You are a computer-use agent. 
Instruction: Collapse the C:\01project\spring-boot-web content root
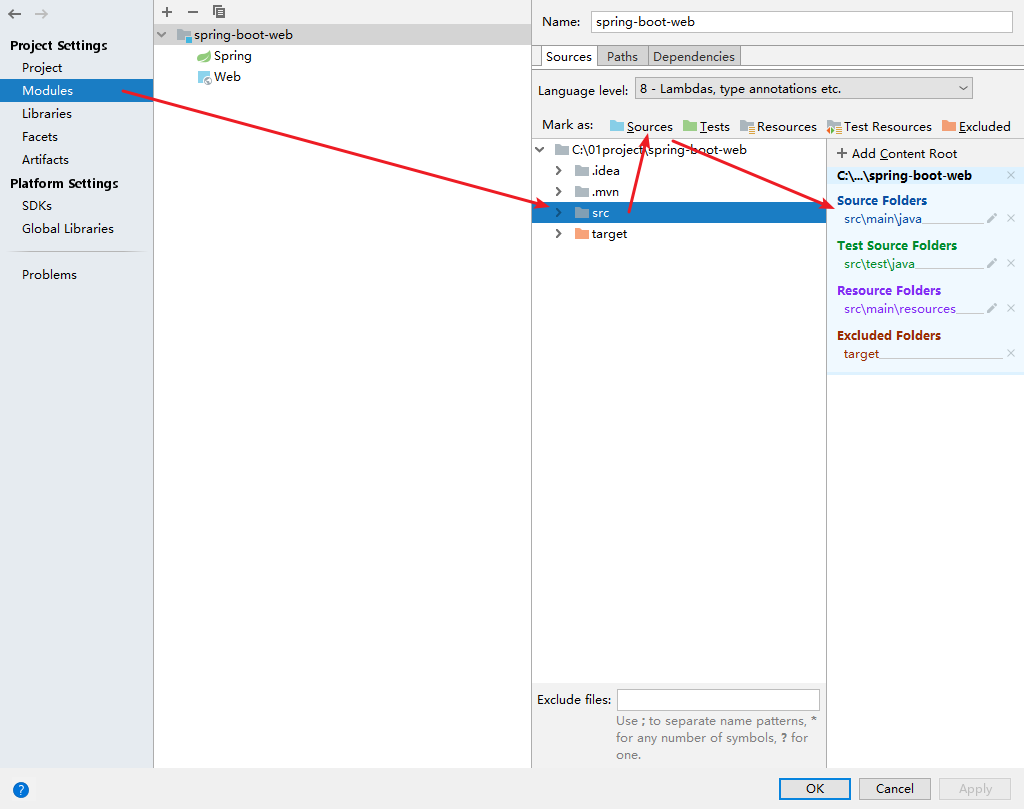(540, 150)
